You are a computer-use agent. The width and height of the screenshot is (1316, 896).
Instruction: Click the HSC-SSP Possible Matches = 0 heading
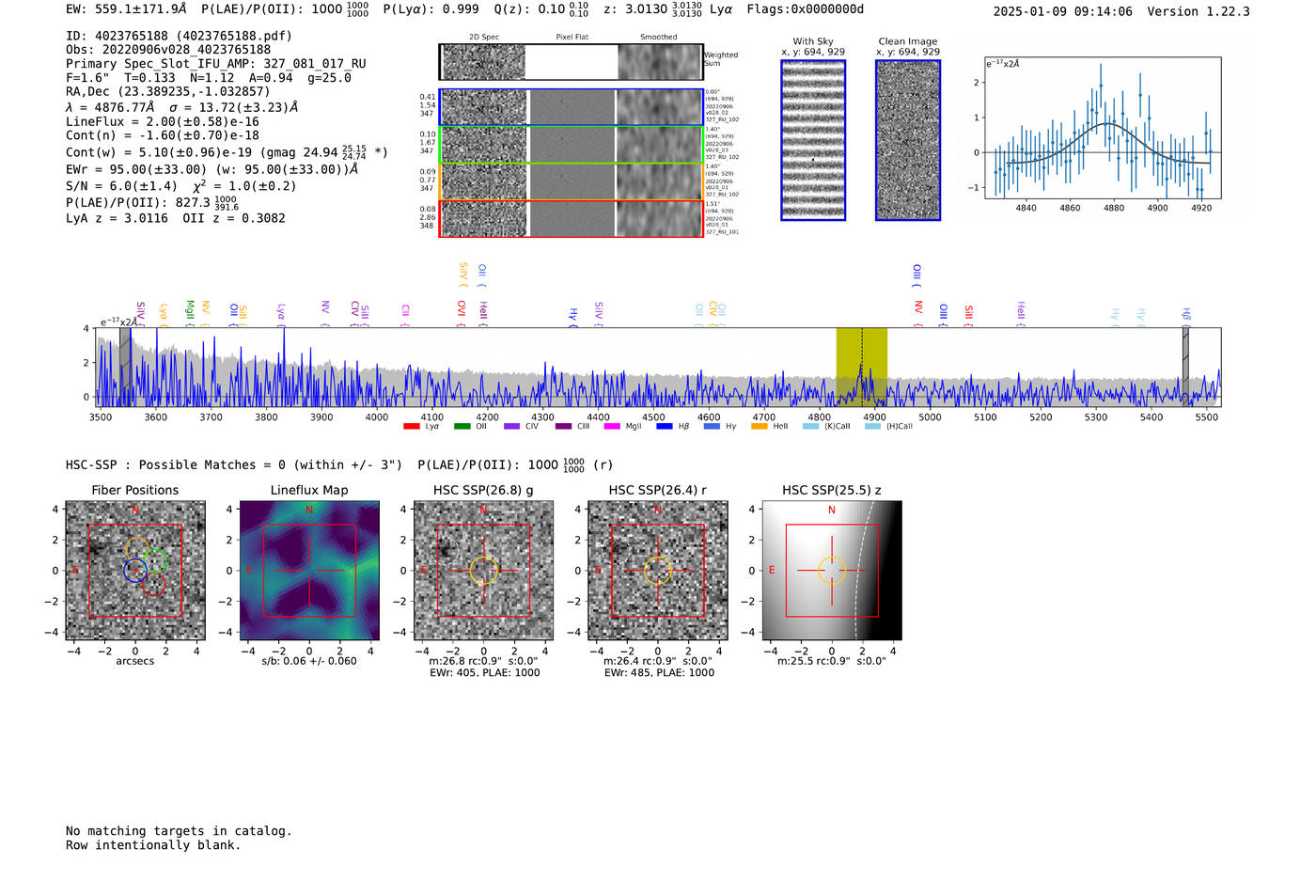click(x=235, y=465)
